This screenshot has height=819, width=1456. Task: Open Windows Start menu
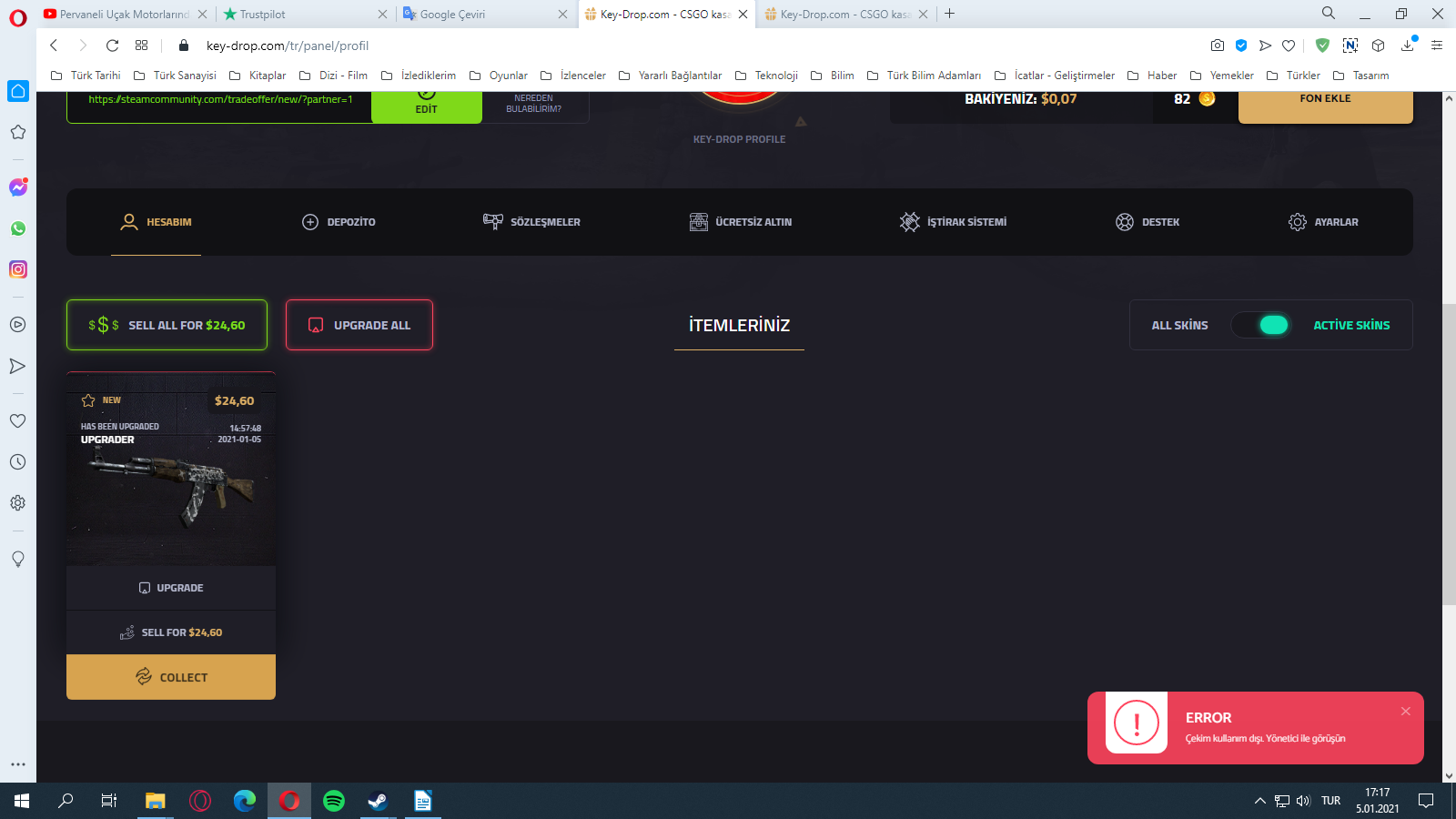(22, 801)
